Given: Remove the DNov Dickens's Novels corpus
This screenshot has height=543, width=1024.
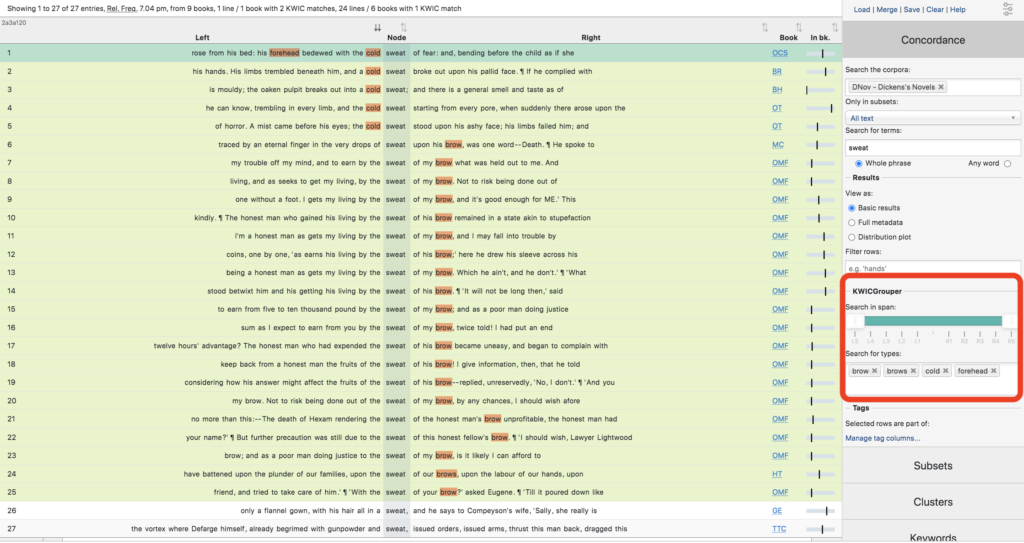Looking at the screenshot, I should tap(940, 87).
